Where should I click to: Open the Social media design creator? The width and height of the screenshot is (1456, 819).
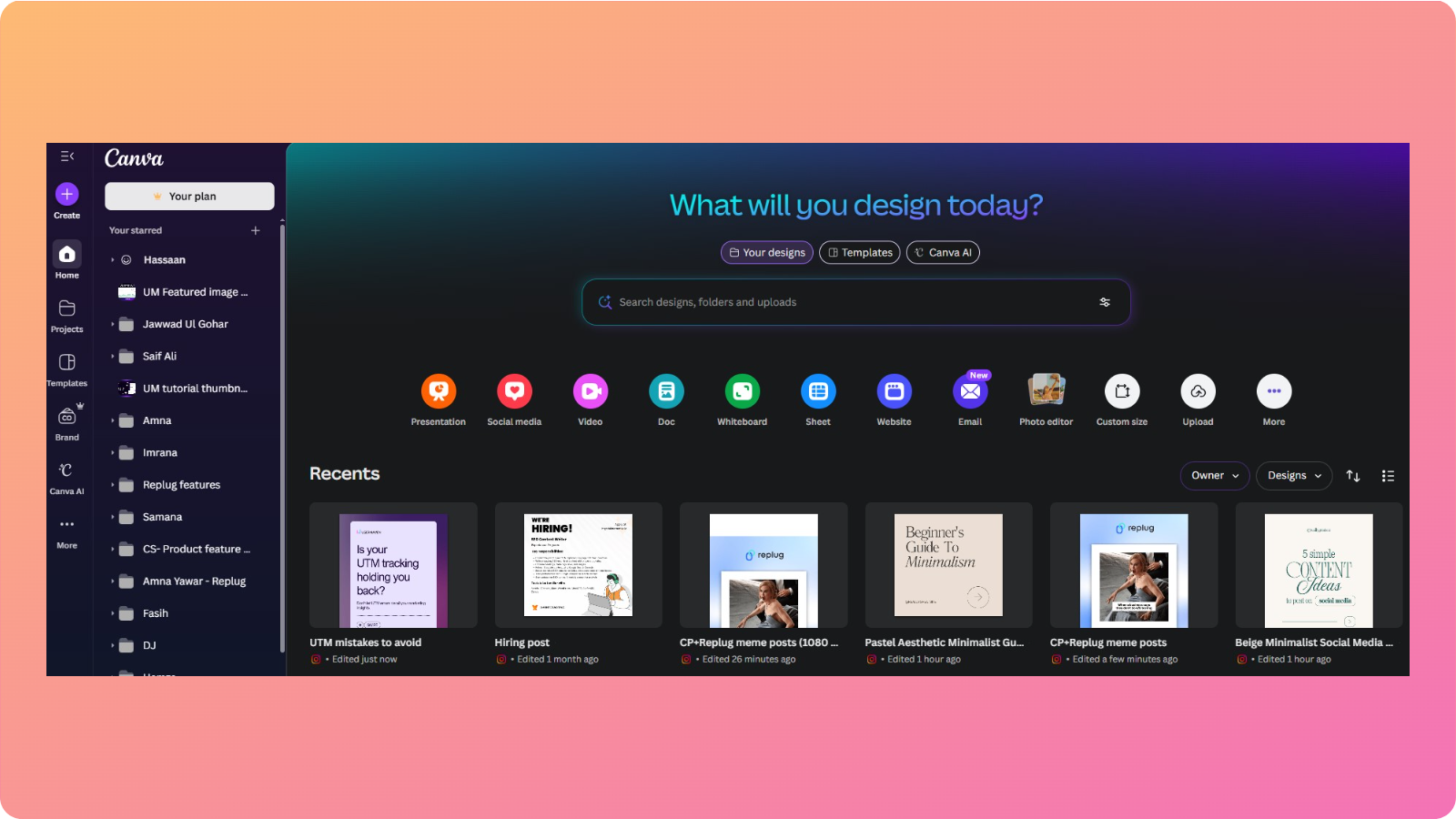click(514, 389)
